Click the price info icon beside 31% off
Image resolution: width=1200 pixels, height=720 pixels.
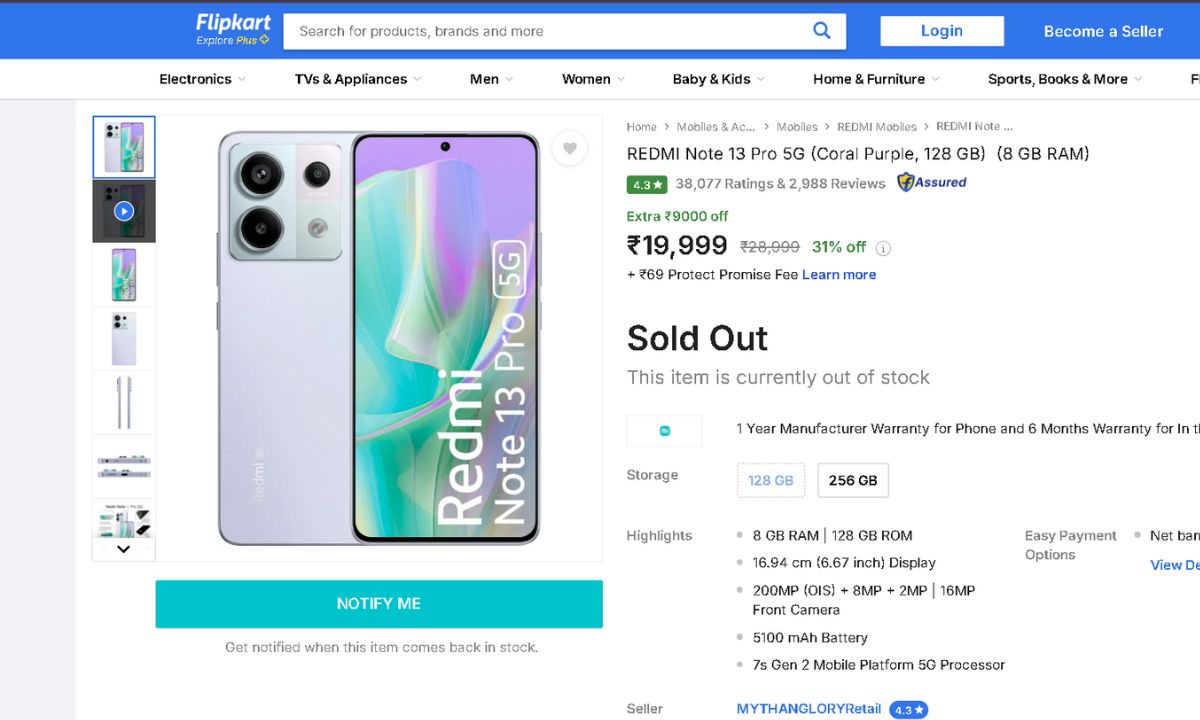[x=883, y=248]
